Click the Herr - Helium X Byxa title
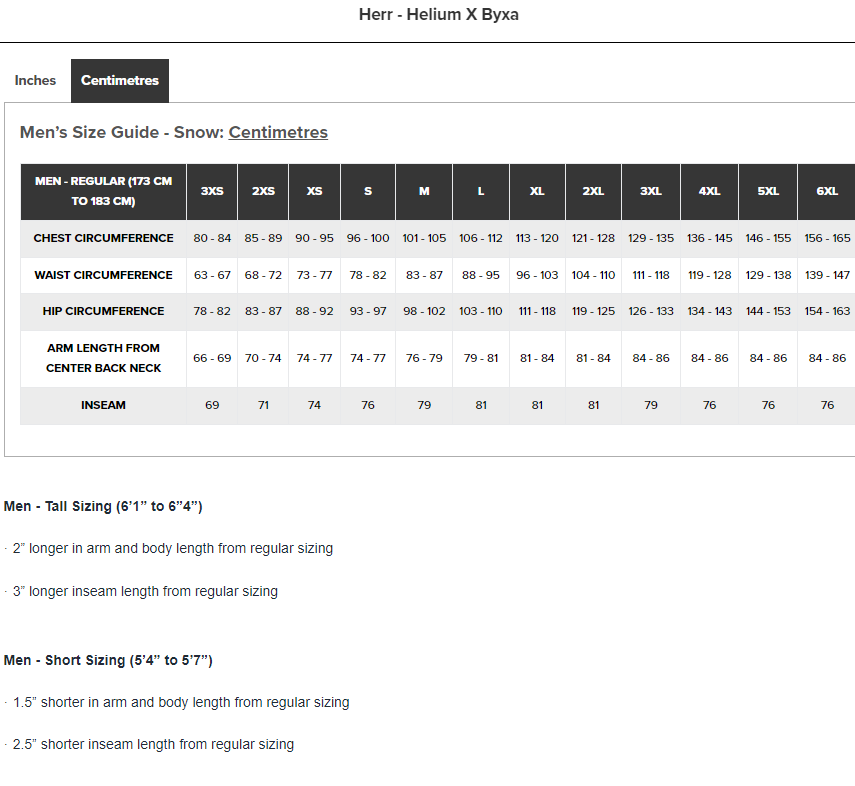The width and height of the screenshot is (855, 786). [x=439, y=15]
